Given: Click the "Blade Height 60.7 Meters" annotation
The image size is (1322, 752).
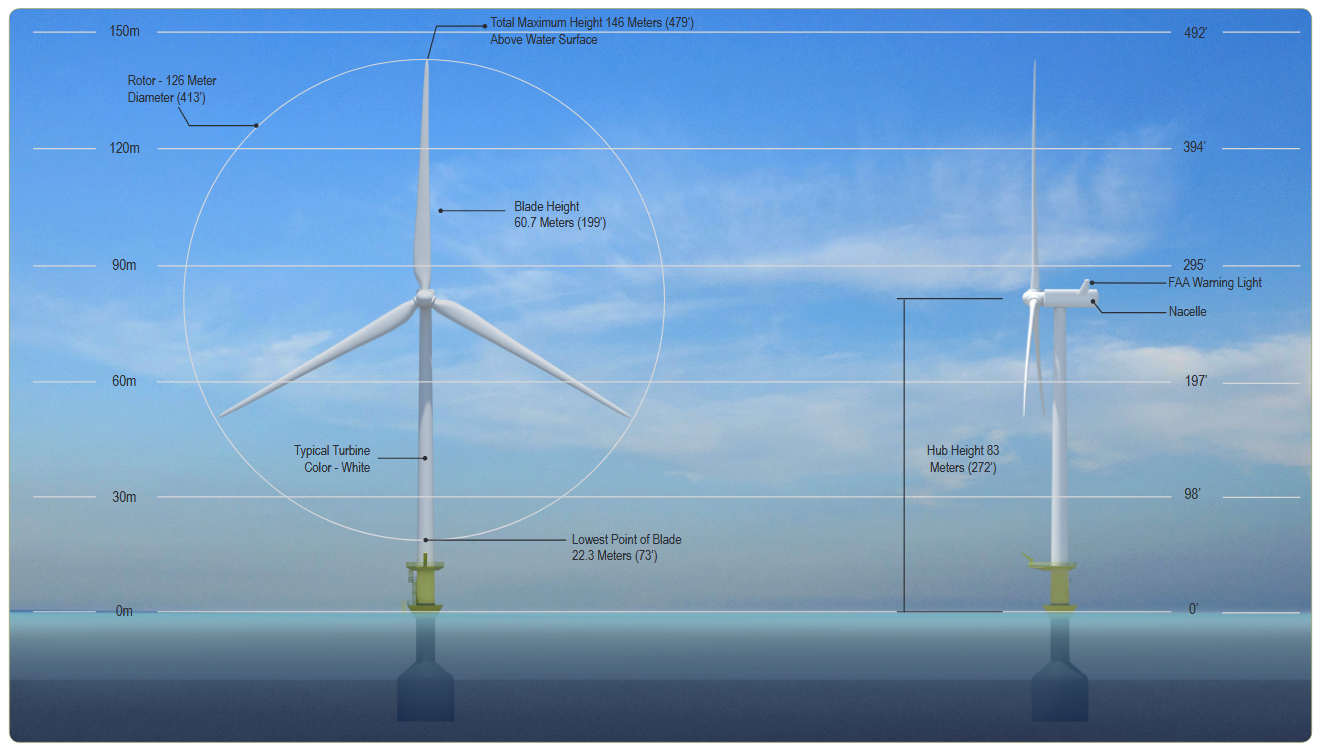Looking at the screenshot, I should pyautogui.click(x=559, y=215).
